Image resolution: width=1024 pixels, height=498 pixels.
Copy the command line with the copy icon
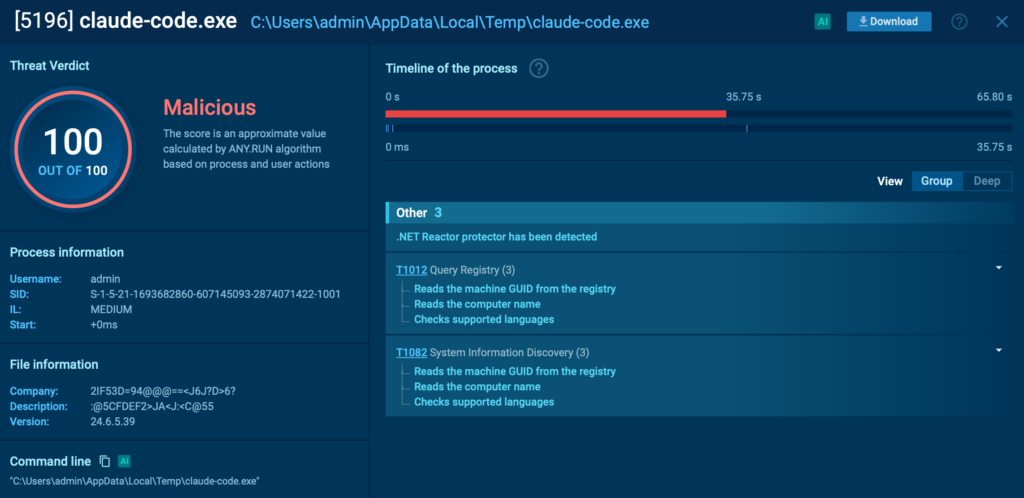[104, 461]
